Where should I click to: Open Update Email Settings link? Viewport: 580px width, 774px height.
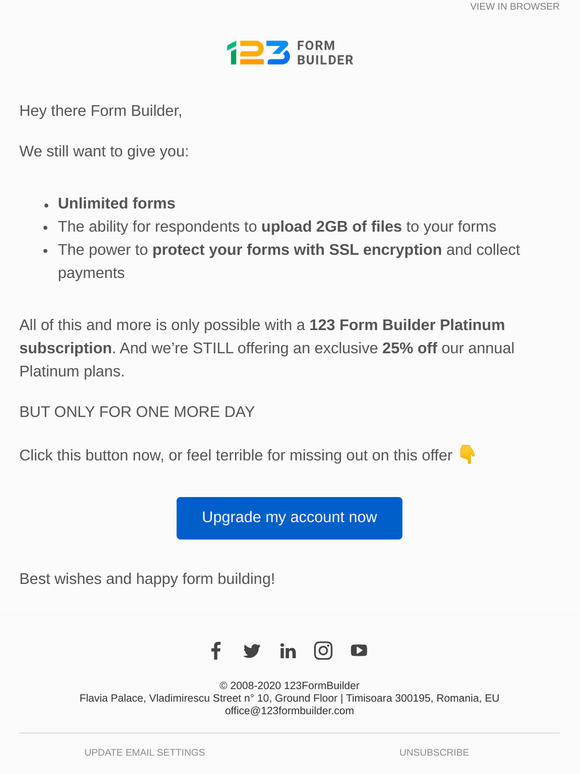pyautogui.click(x=145, y=752)
